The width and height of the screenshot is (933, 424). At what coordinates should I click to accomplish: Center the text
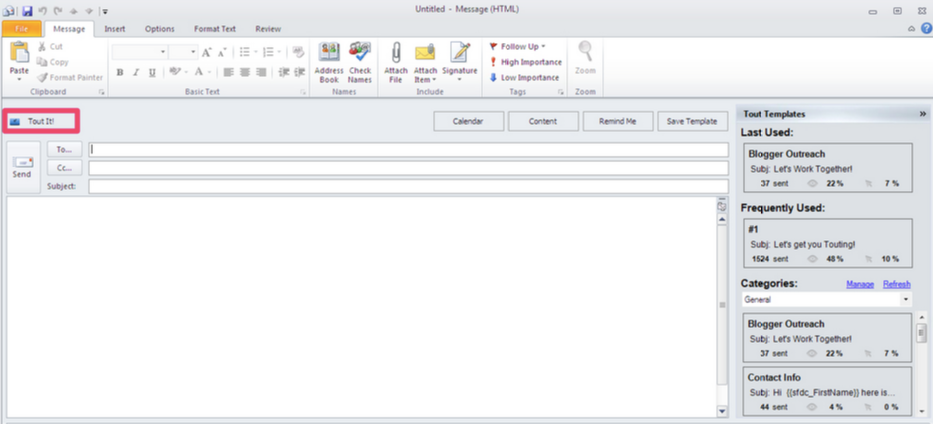(245, 73)
